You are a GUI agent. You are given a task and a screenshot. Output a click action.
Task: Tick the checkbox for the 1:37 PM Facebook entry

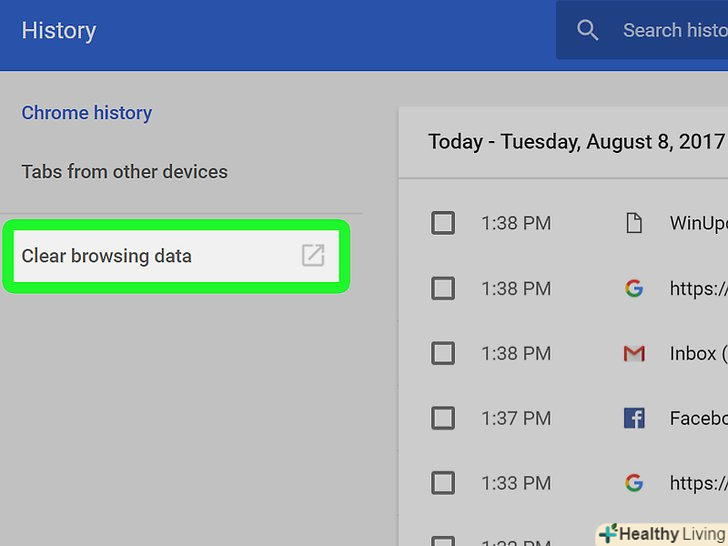pyautogui.click(x=443, y=419)
